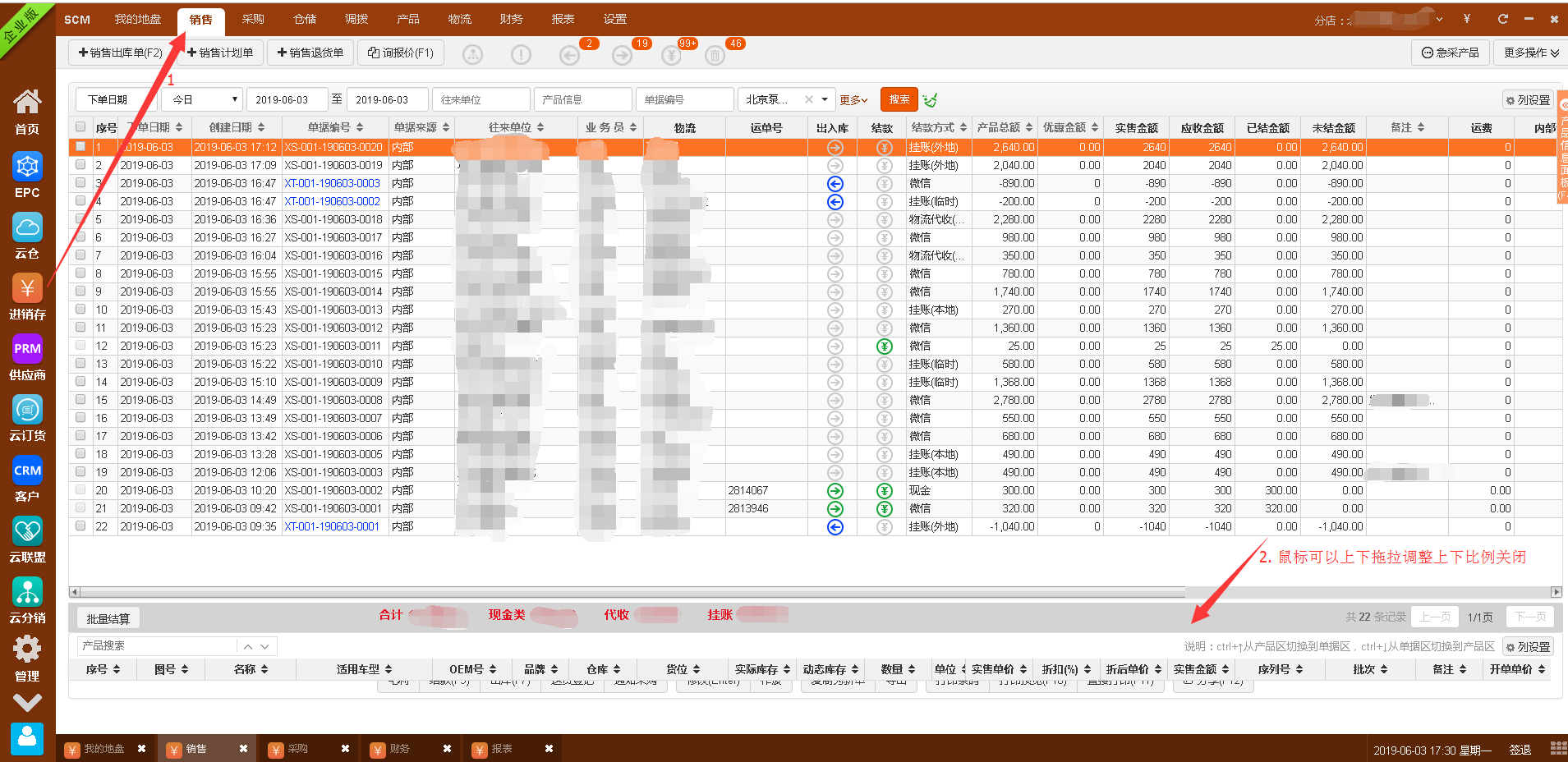Open the 报表 menu
Viewport: 1568px width, 762px height.
(x=563, y=19)
